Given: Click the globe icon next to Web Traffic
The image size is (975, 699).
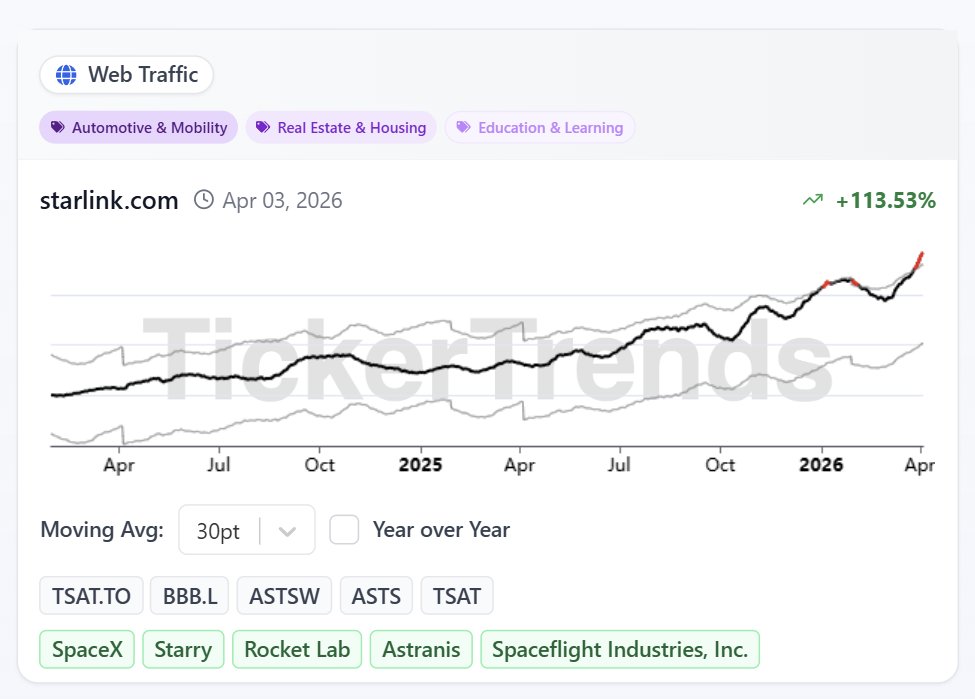Looking at the screenshot, I should [x=66, y=74].
